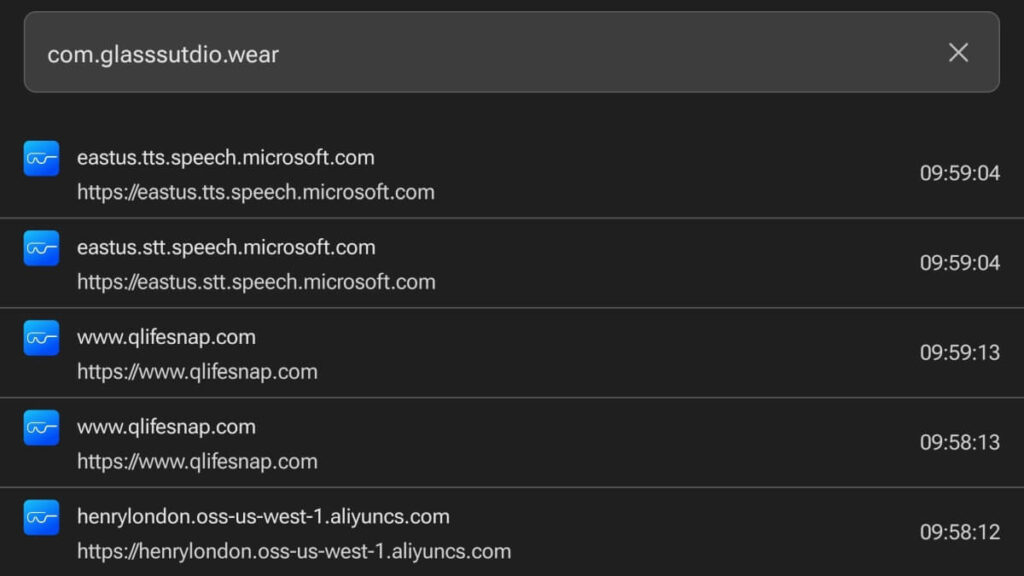The height and width of the screenshot is (576, 1024).
Task: Open https://www.qlifesnap.com URL in the 09:58:13 row
Action: pos(197,462)
